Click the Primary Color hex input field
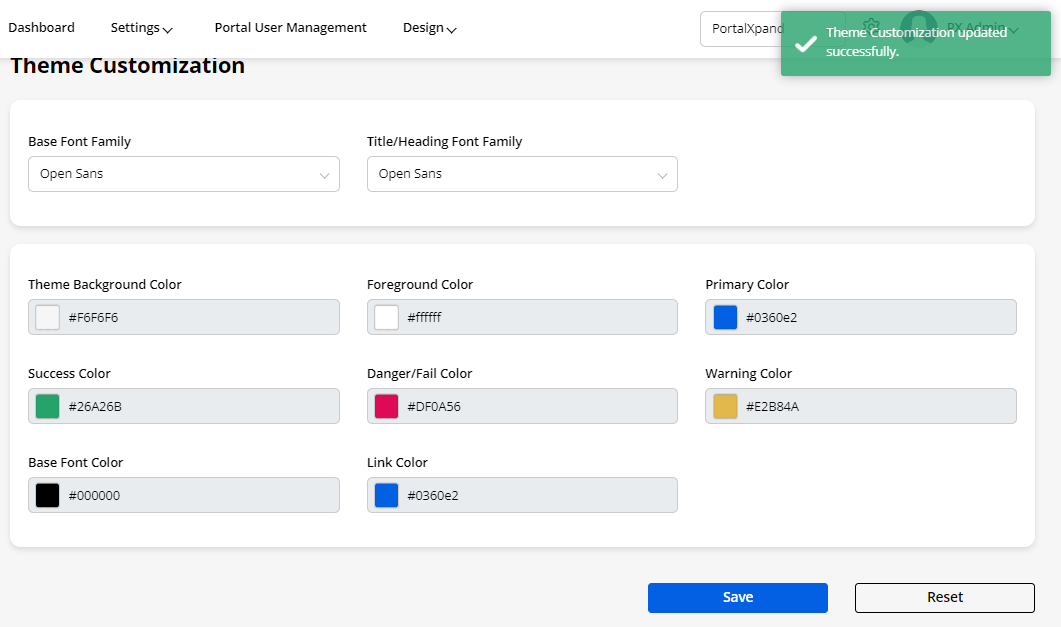 click(x=875, y=317)
